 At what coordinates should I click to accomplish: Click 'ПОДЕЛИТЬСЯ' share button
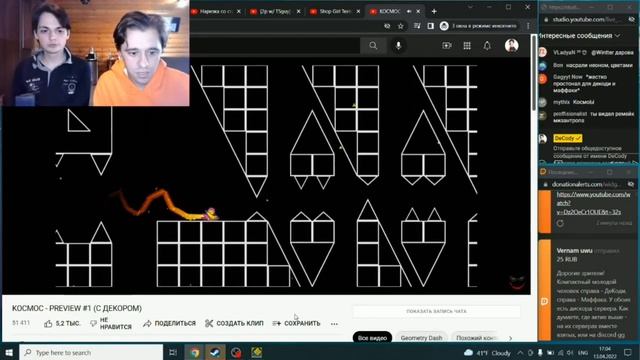pyautogui.click(x=169, y=323)
